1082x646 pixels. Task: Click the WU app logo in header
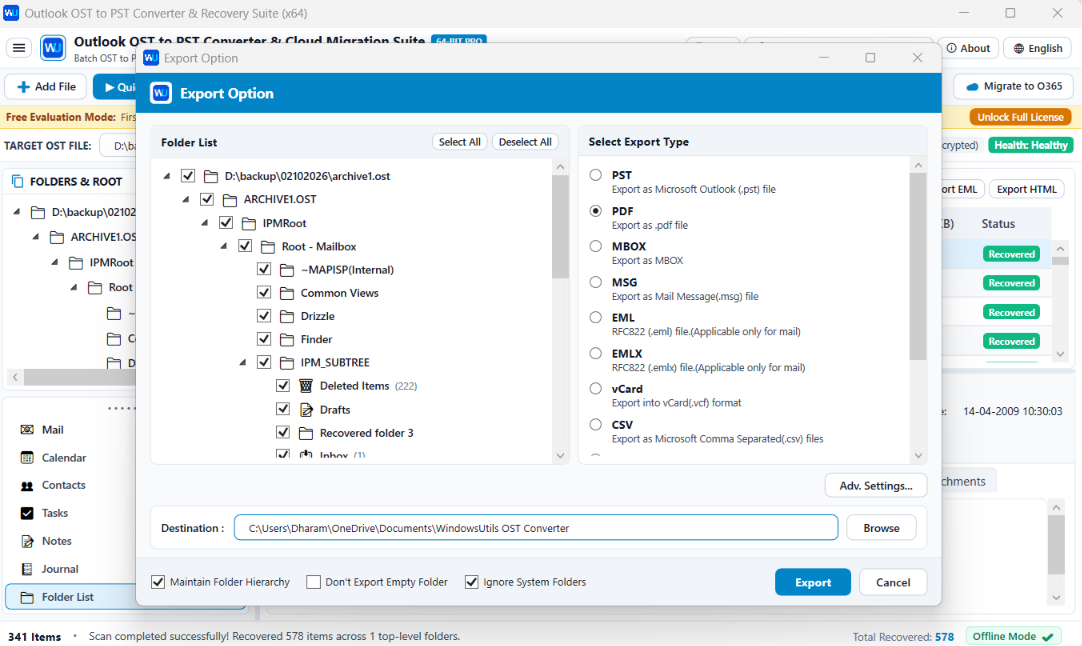click(53, 48)
